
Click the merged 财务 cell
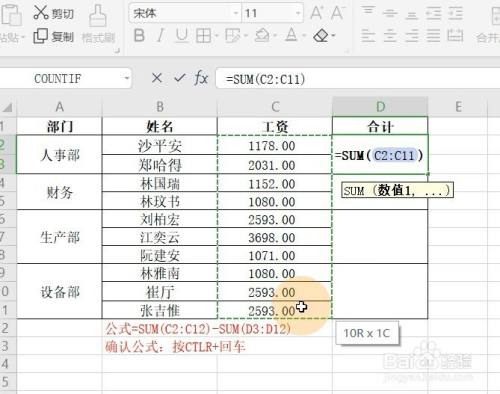point(59,192)
